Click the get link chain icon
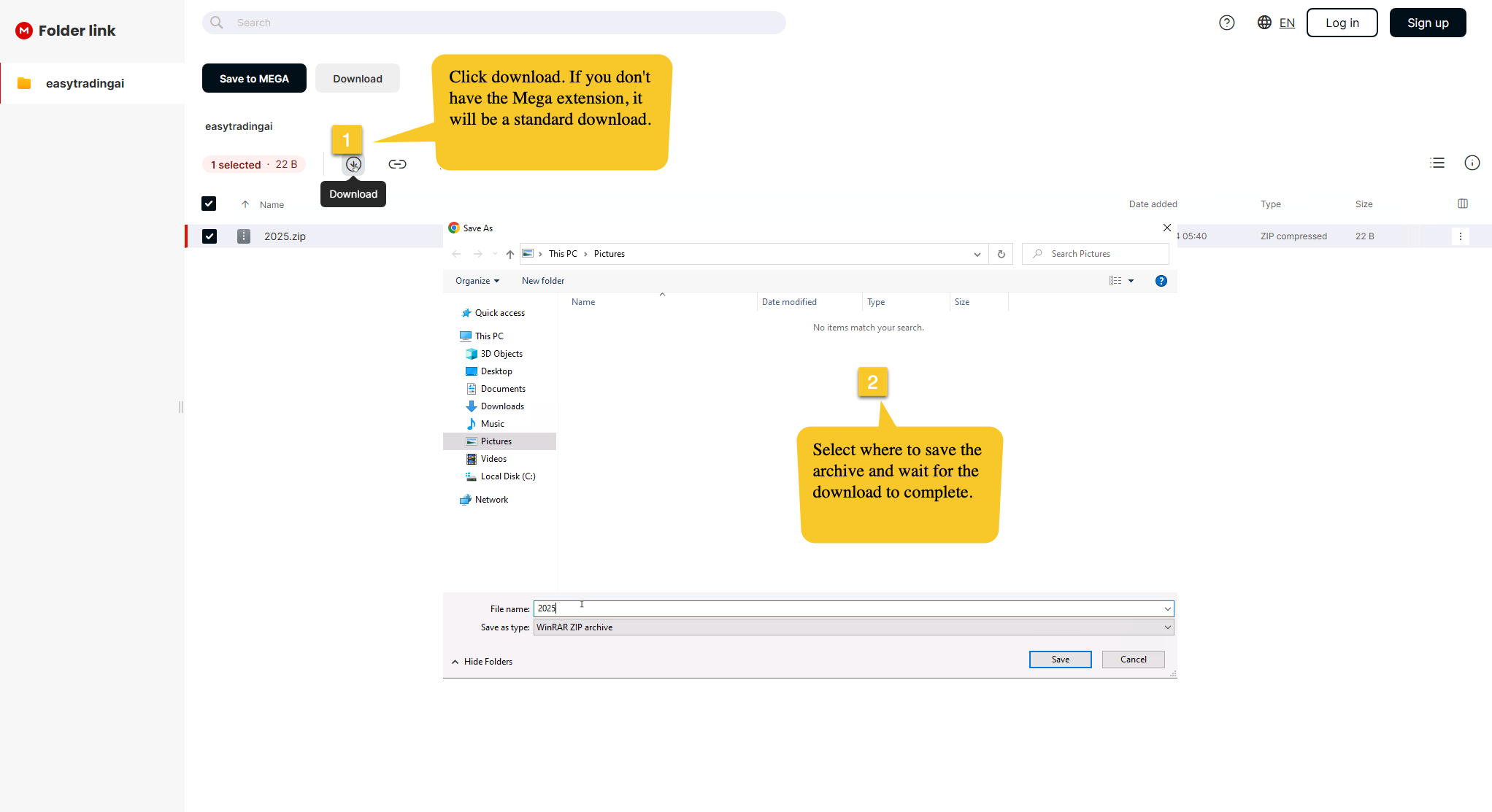 click(397, 164)
